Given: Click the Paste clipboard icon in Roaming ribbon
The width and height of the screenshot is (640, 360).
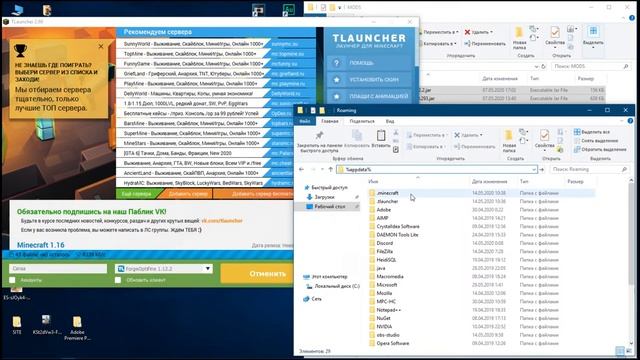Looking at the screenshot, I should click(381, 135).
